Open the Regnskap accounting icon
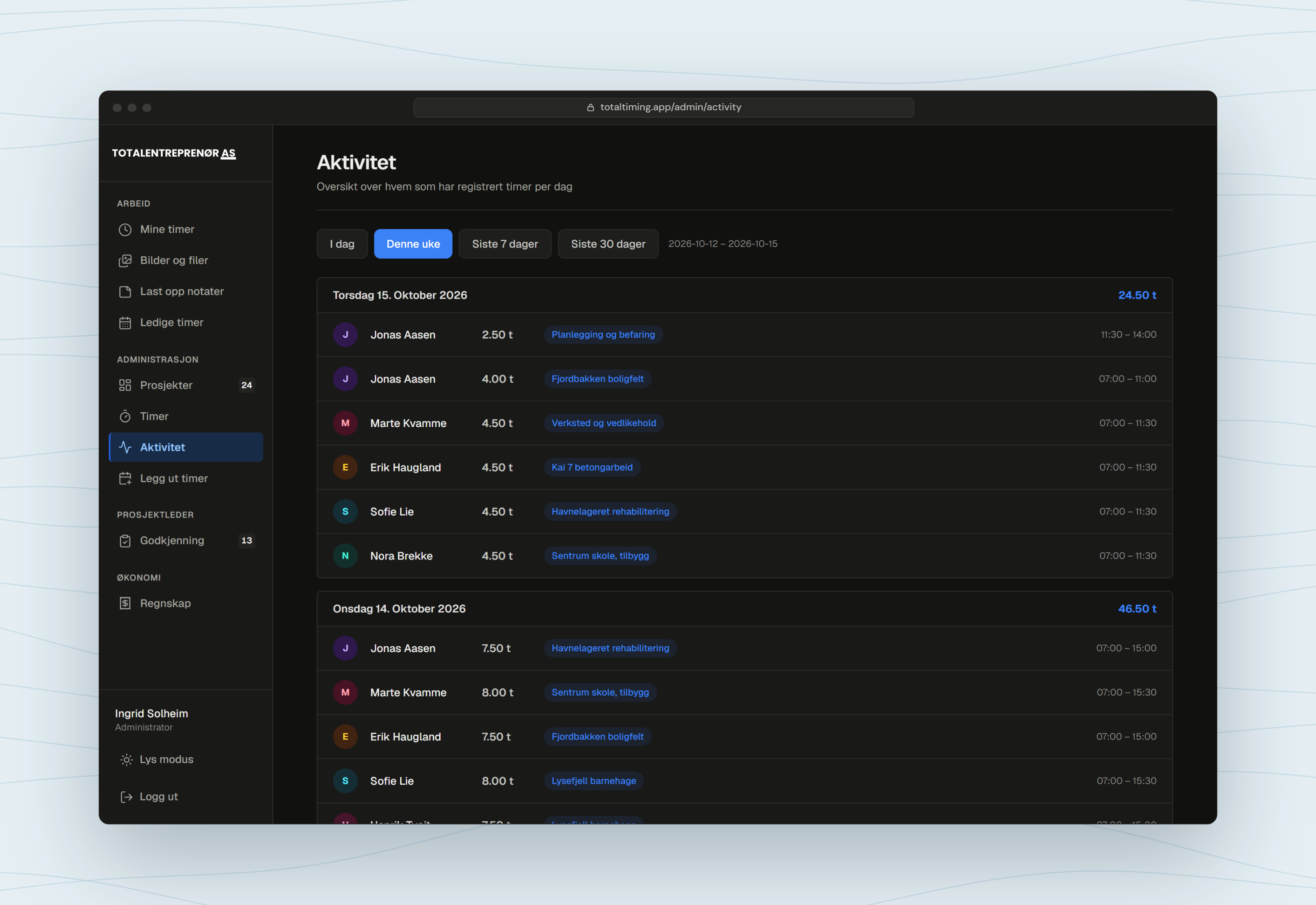Image resolution: width=1316 pixels, height=905 pixels. pos(125,603)
